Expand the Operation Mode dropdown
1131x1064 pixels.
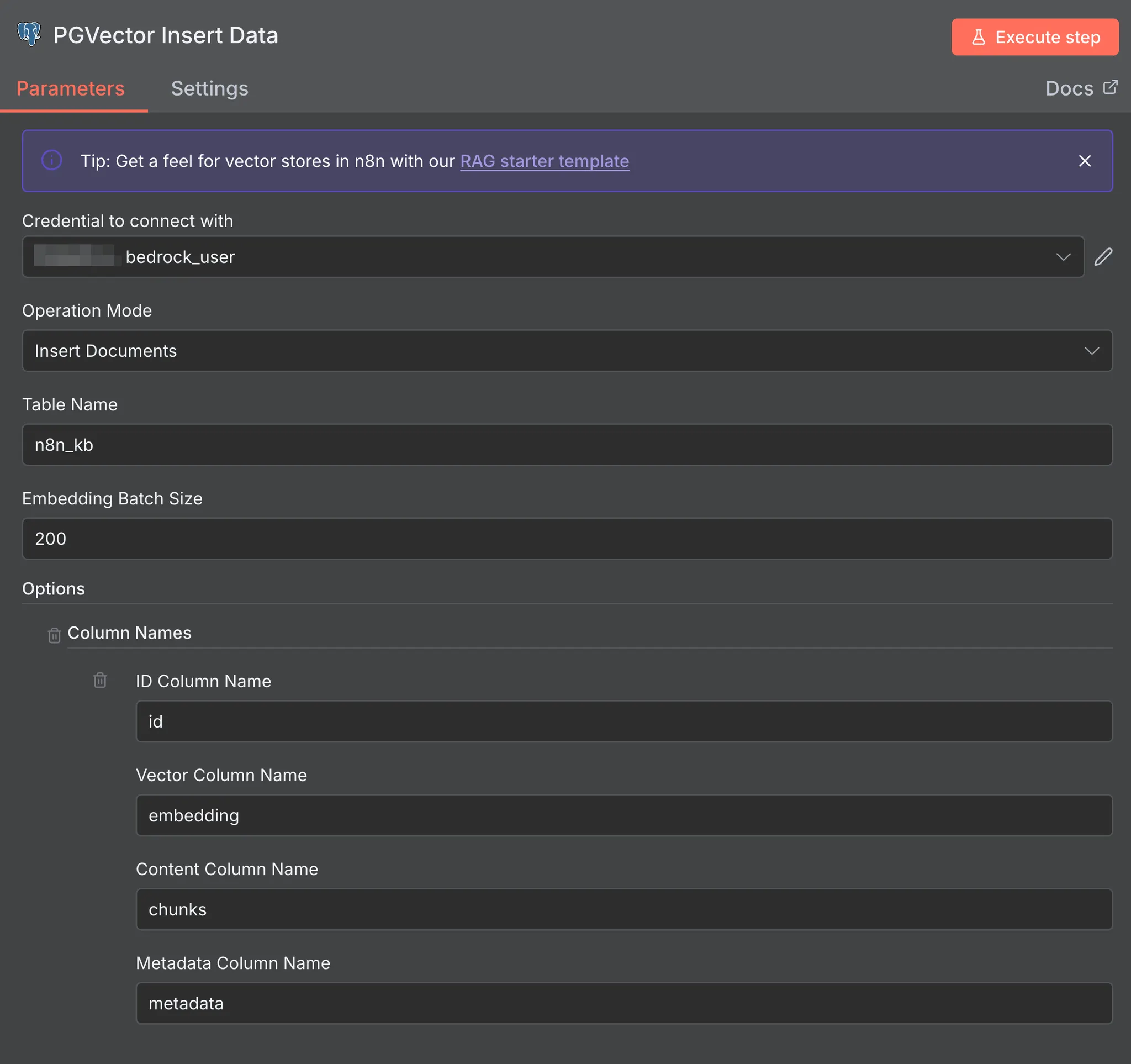567,350
